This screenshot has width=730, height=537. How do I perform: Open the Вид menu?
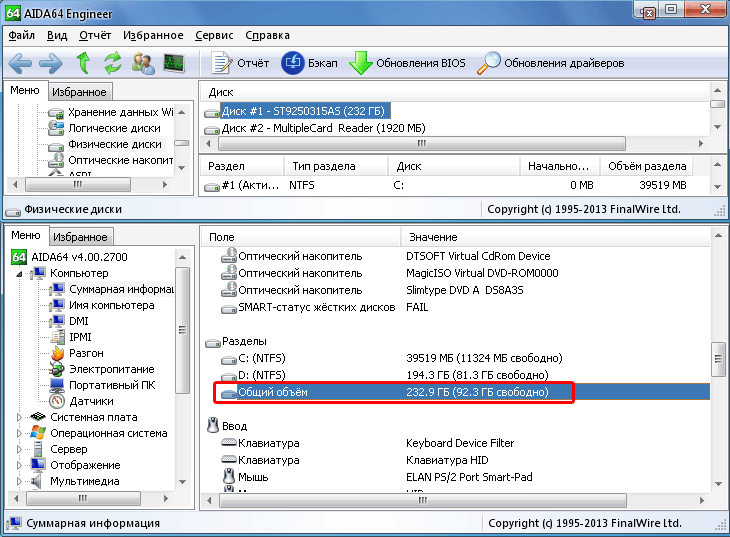[x=57, y=35]
